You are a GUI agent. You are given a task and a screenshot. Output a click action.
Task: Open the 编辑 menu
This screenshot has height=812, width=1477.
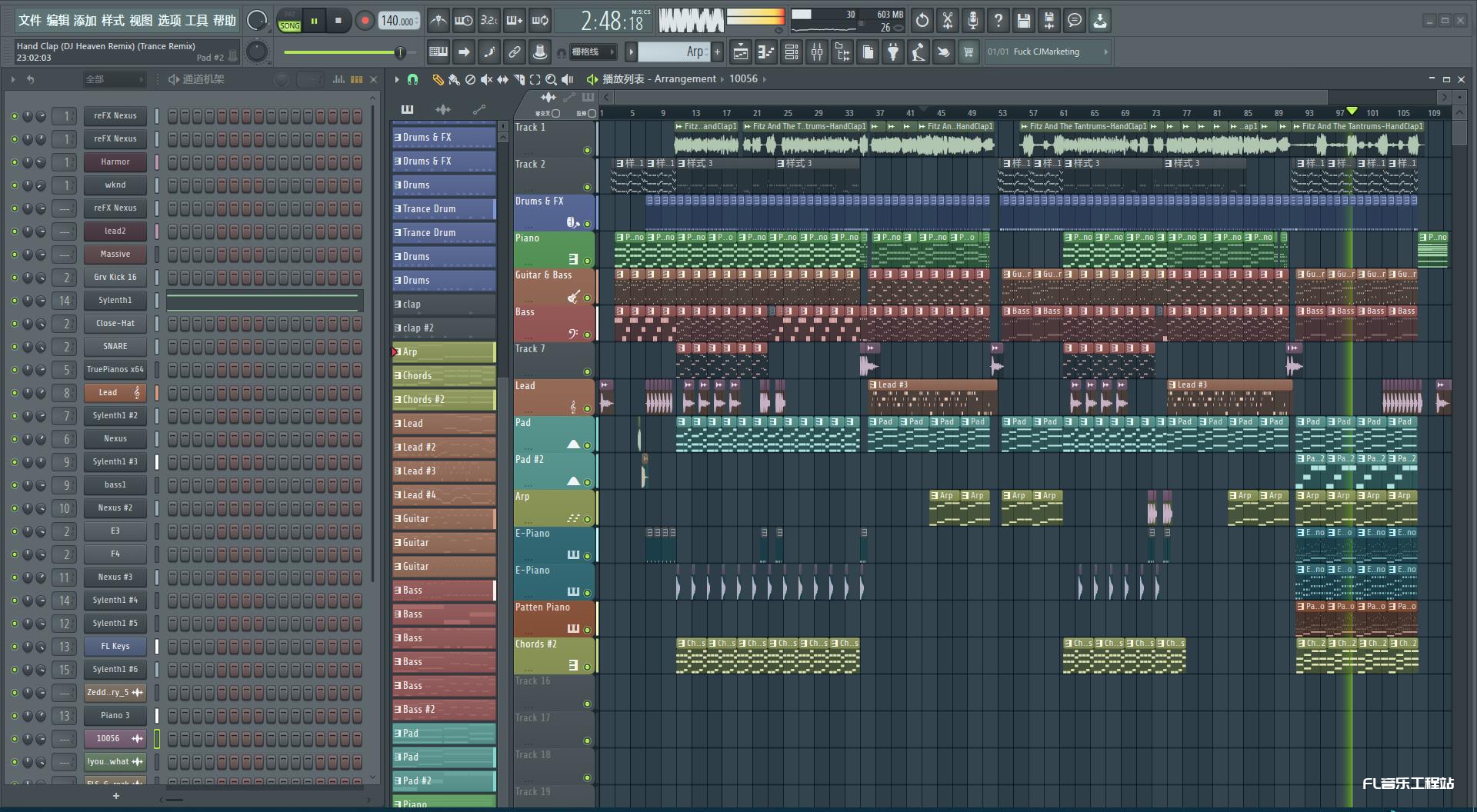pos(58,21)
